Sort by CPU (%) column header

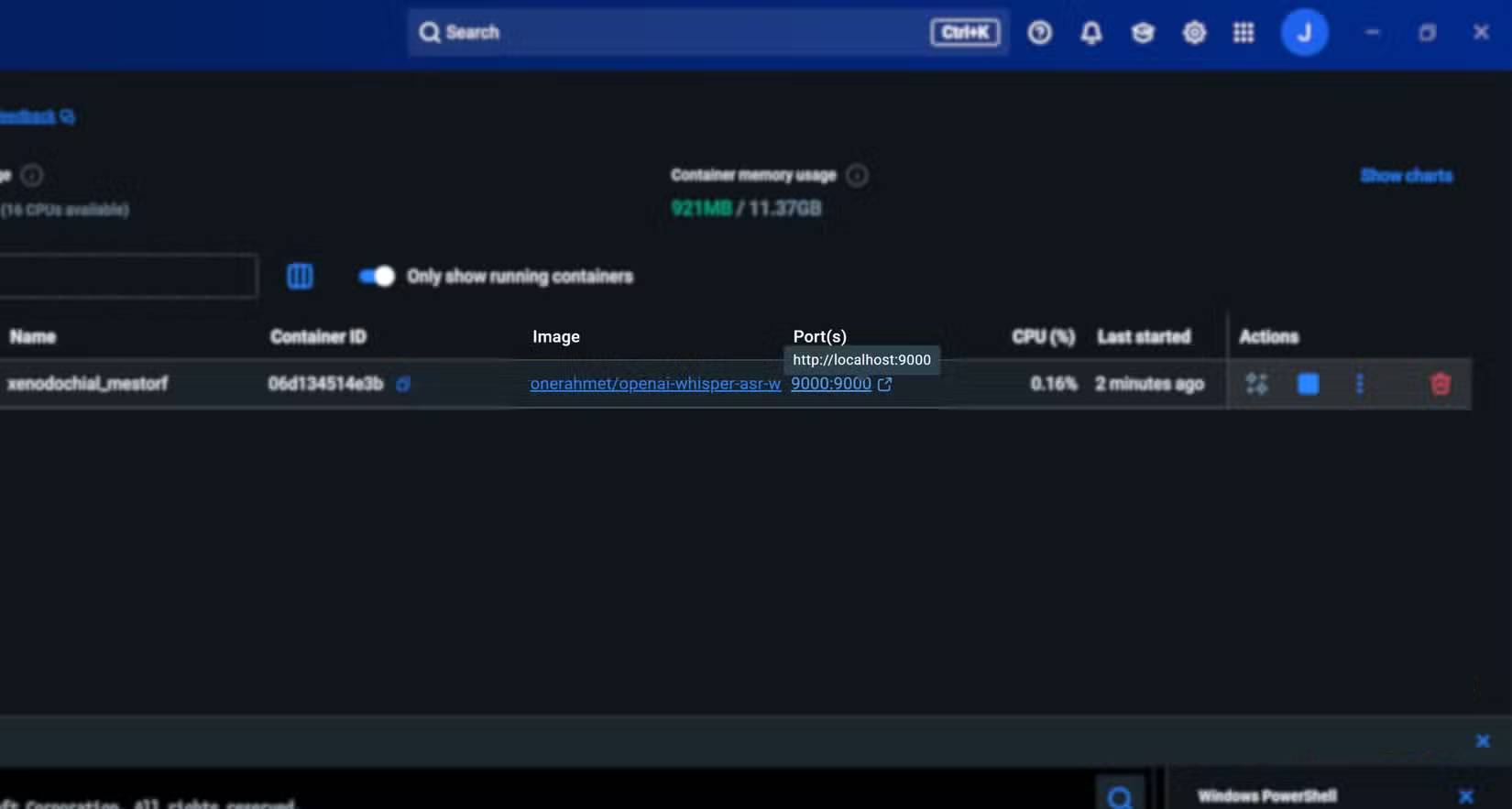[x=1043, y=336]
